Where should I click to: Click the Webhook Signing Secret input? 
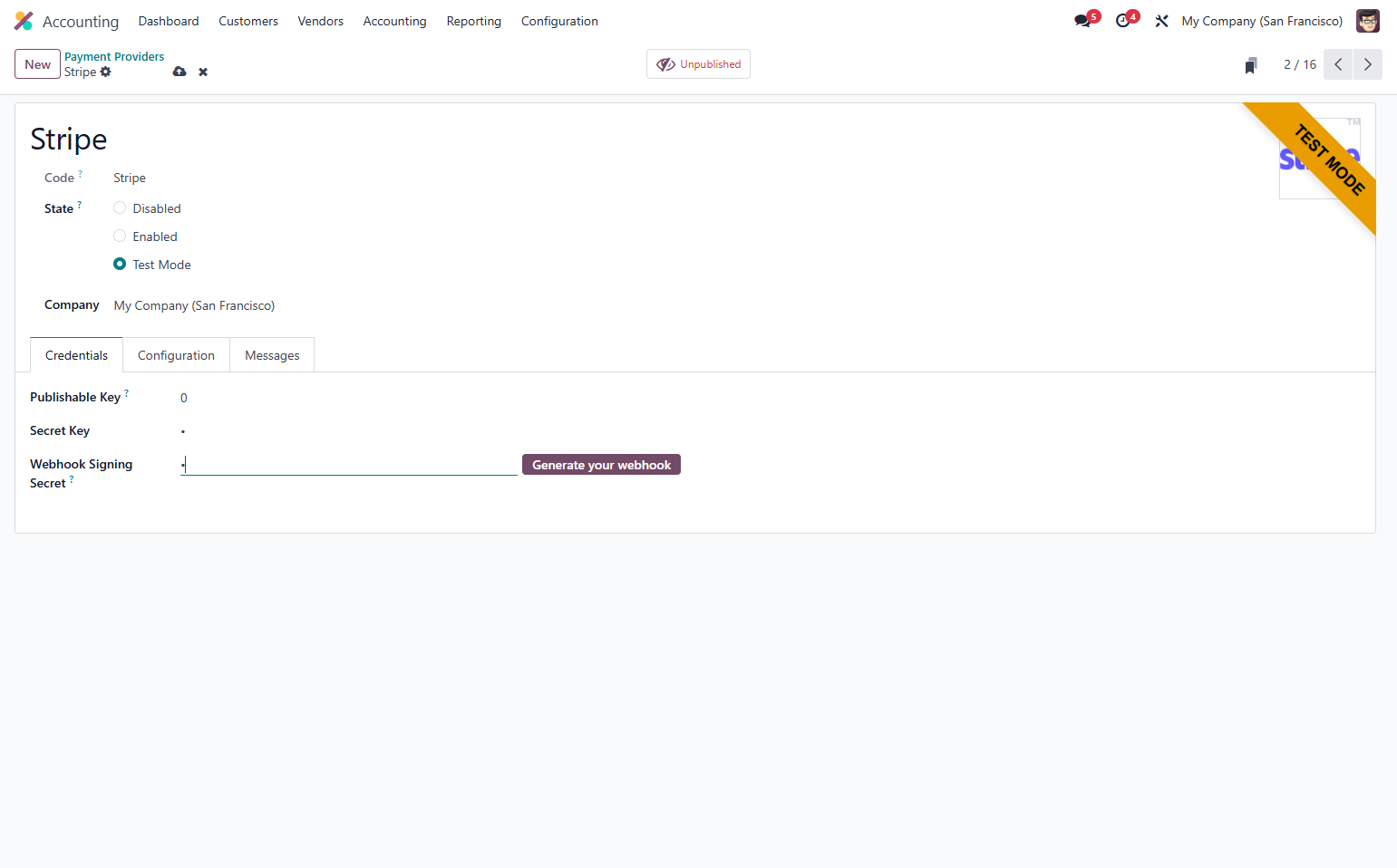pos(348,465)
